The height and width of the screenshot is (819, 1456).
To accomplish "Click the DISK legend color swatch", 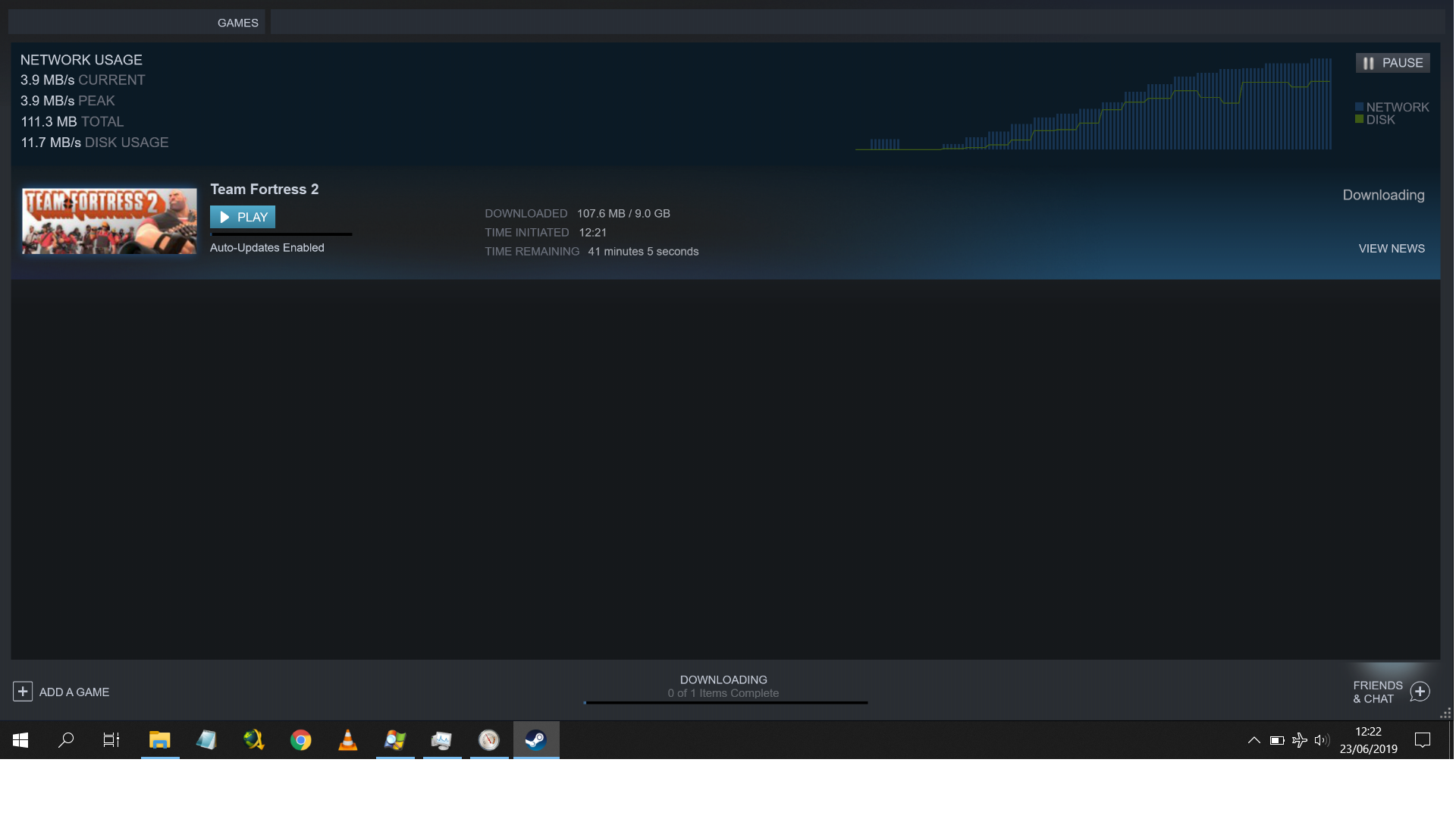I will [x=1360, y=119].
